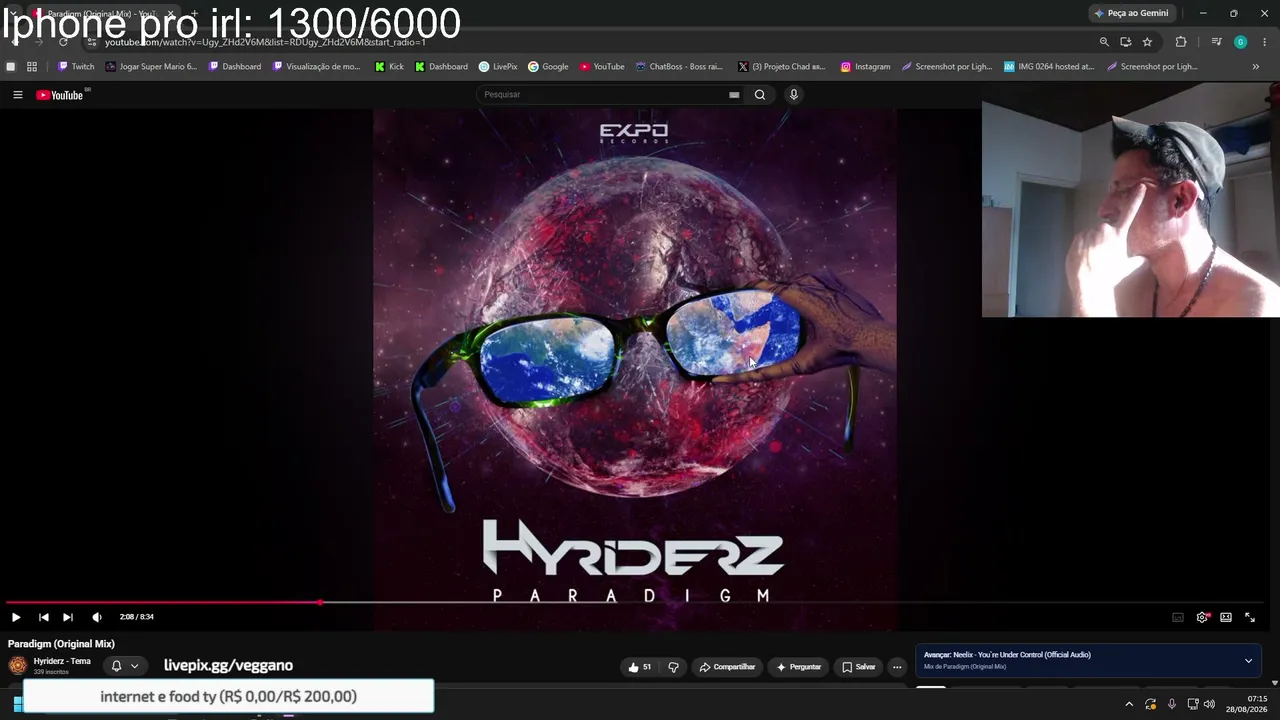Open the YouTube bookmark
Image resolution: width=1280 pixels, height=720 pixels.
coord(602,67)
